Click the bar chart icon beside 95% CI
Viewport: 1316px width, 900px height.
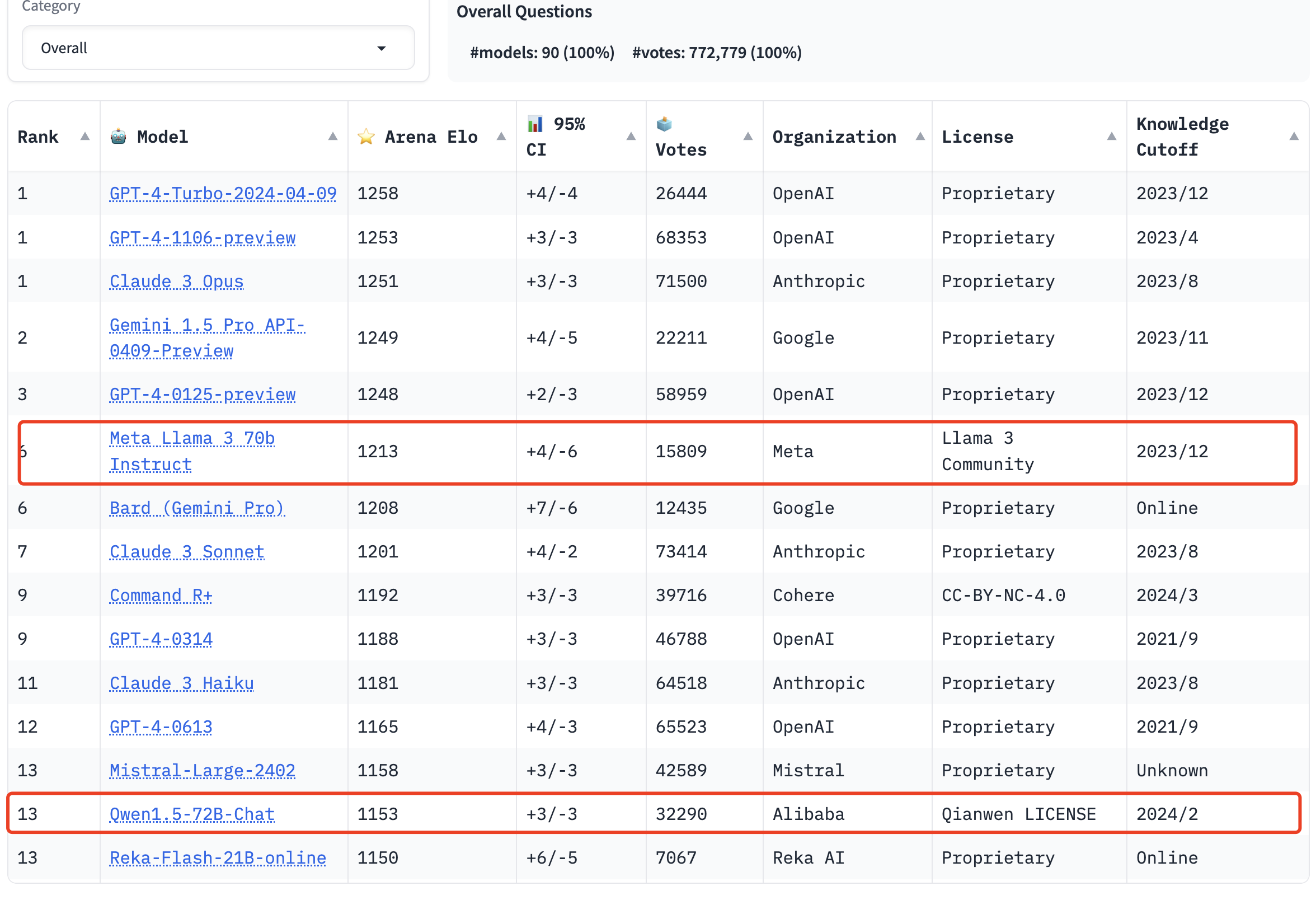(x=534, y=124)
